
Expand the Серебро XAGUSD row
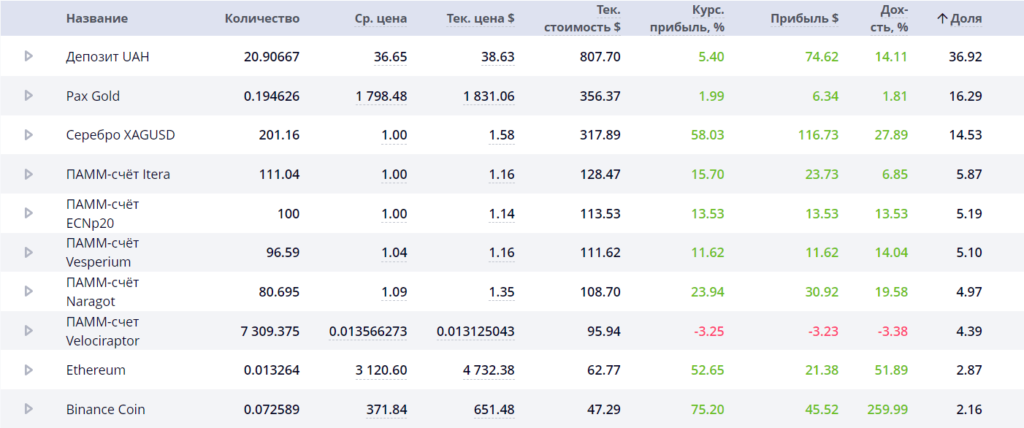tap(29, 134)
